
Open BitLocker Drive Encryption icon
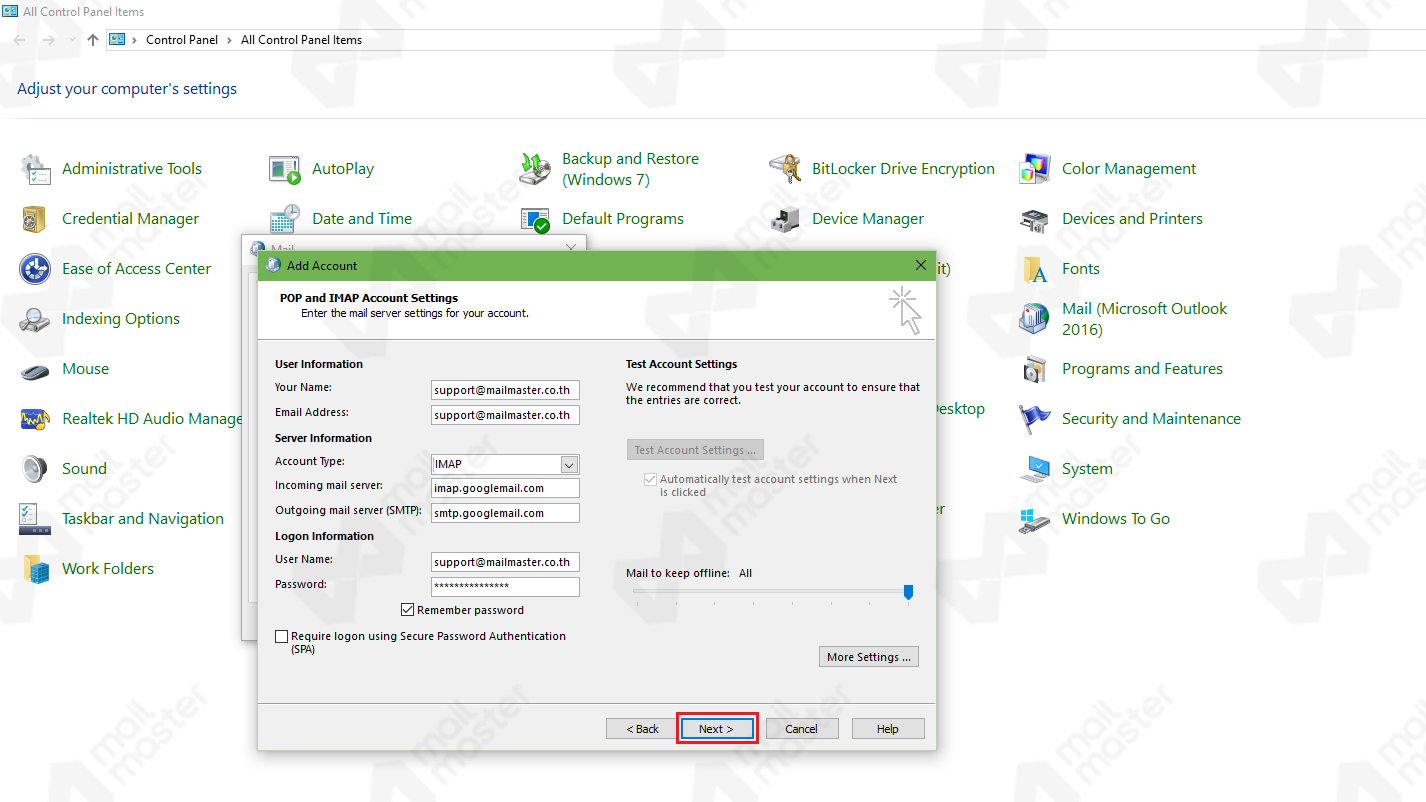[785, 169]
